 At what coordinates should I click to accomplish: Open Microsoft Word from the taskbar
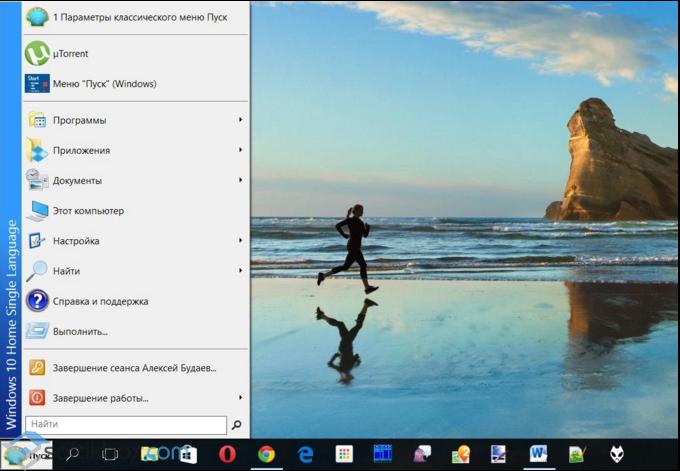pyautogui.click(x=538, y=454)
